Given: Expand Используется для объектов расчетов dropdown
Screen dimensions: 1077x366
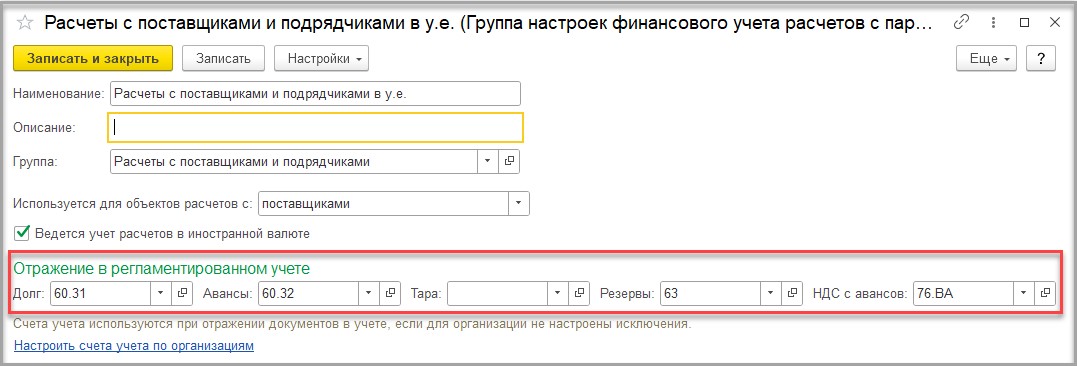Looking at the screenshot, I should [519, 203].
